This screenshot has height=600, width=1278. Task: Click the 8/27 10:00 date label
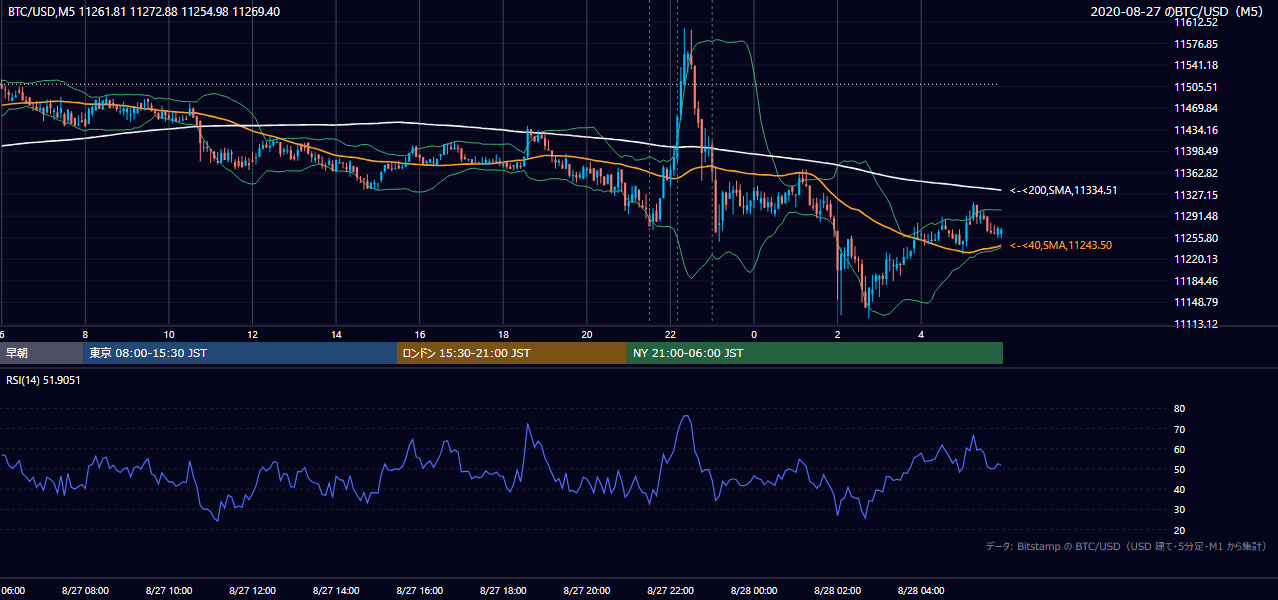pyautogui.click(x=169, y=591)
